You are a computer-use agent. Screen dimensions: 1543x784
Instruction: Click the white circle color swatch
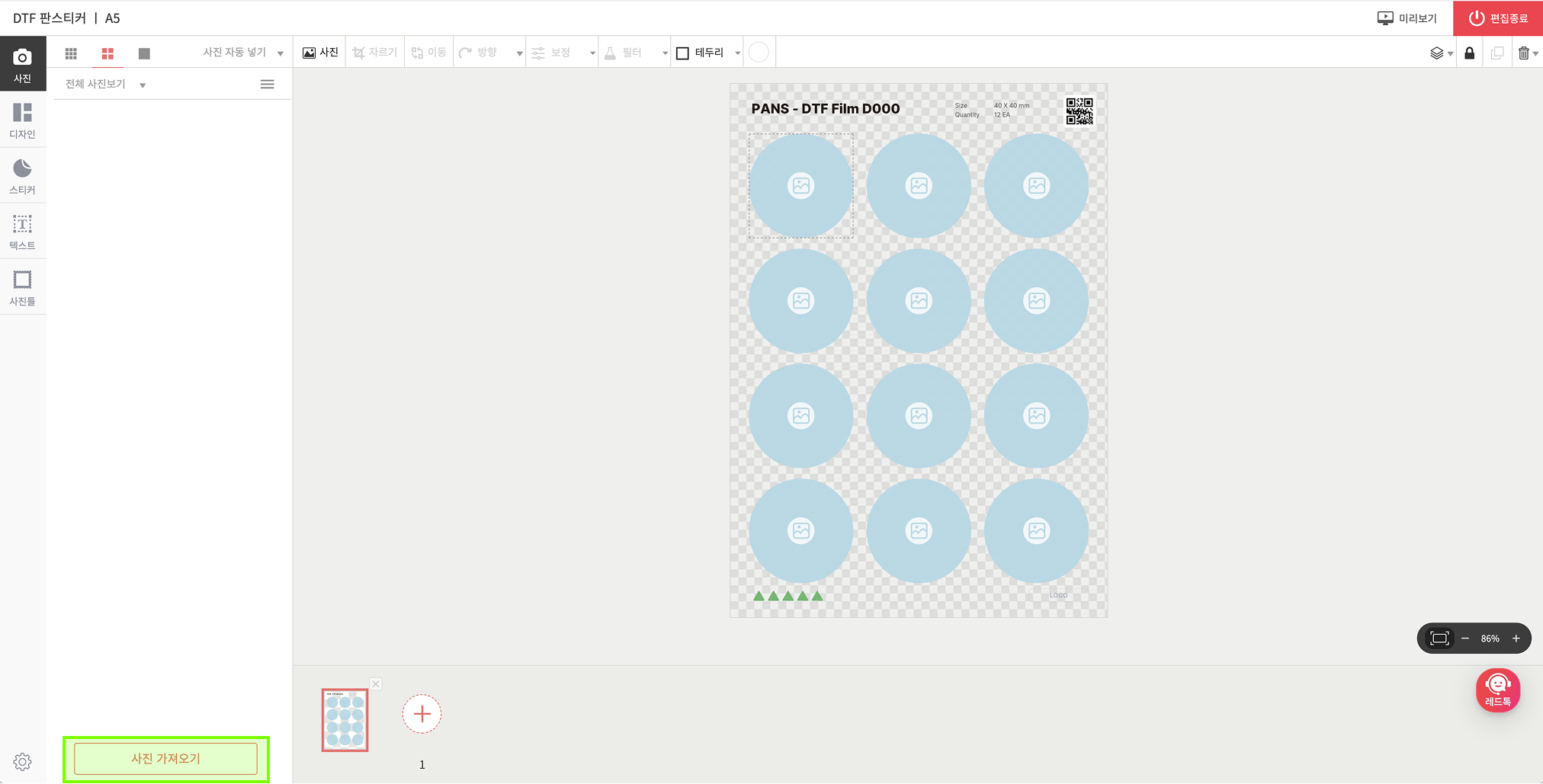(x=759, y=53)
